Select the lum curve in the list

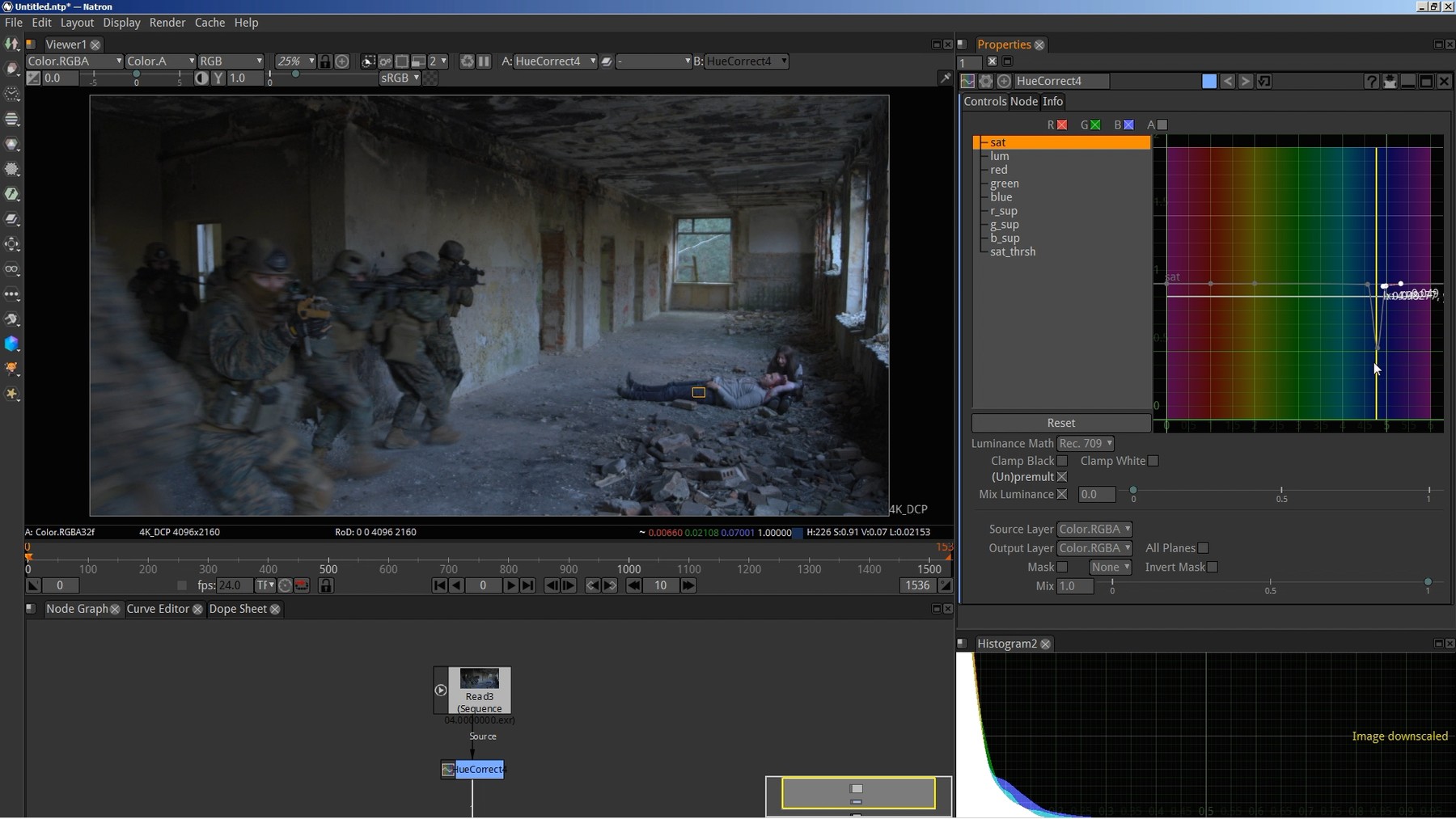(1061, 156)
